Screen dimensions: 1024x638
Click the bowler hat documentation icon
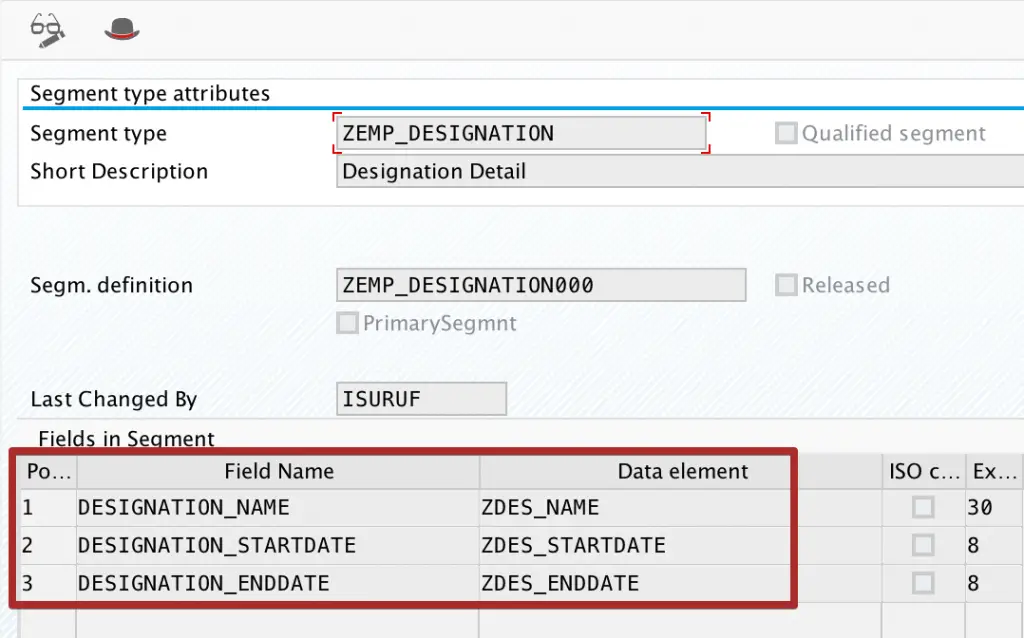121,29
